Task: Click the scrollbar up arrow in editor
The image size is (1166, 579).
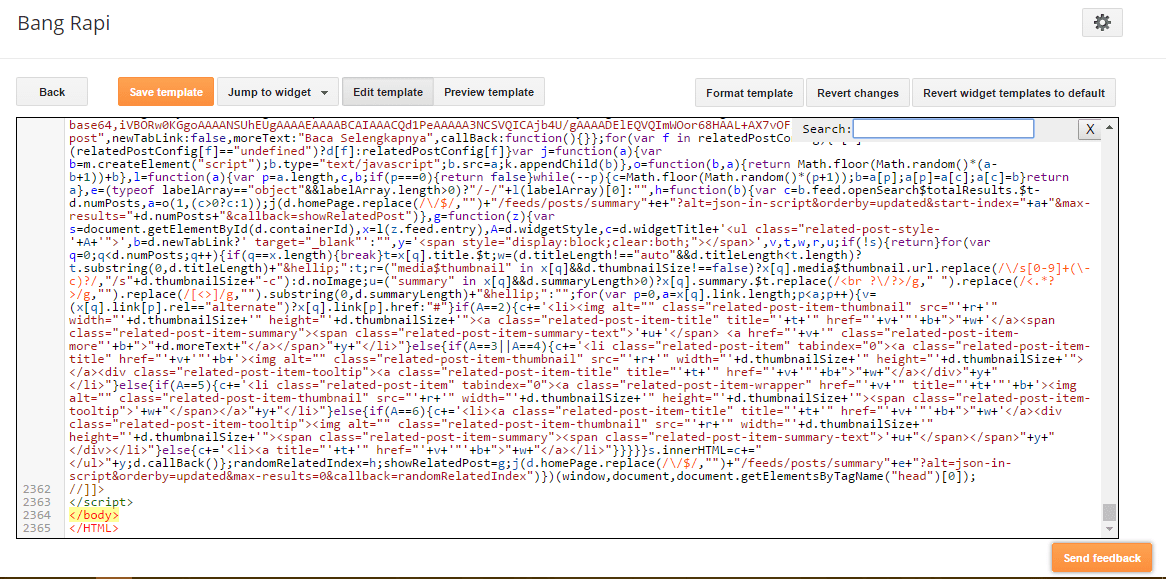Action: pyautogui.click(x=1109, y=126)
